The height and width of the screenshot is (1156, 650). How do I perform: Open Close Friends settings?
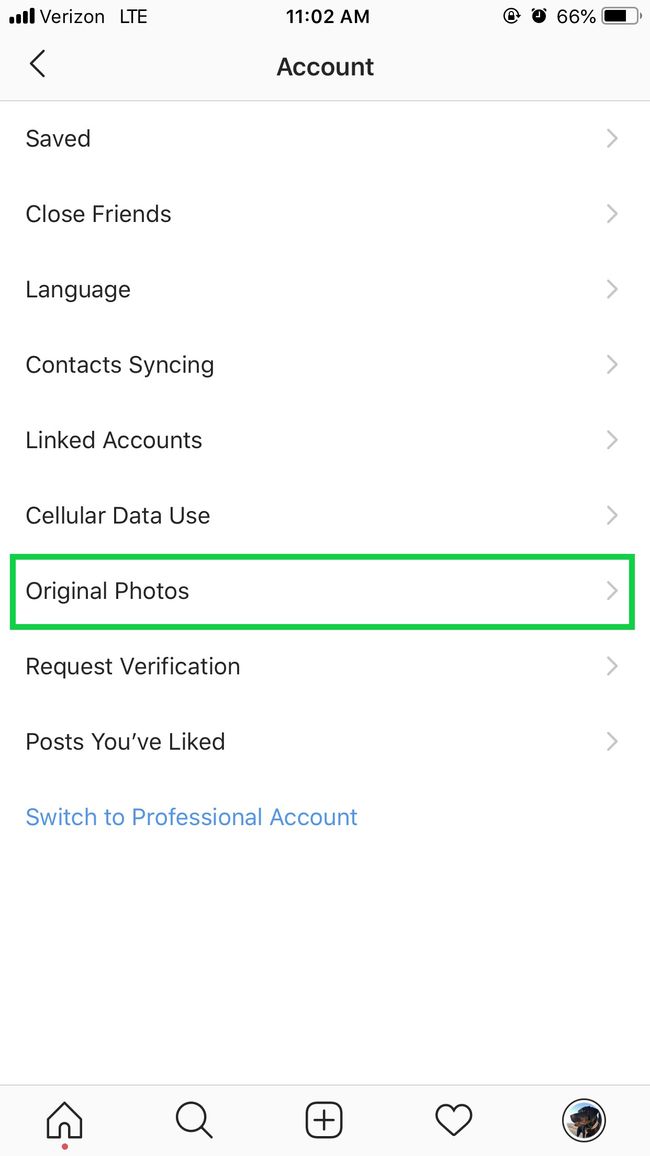pos(98,213)
